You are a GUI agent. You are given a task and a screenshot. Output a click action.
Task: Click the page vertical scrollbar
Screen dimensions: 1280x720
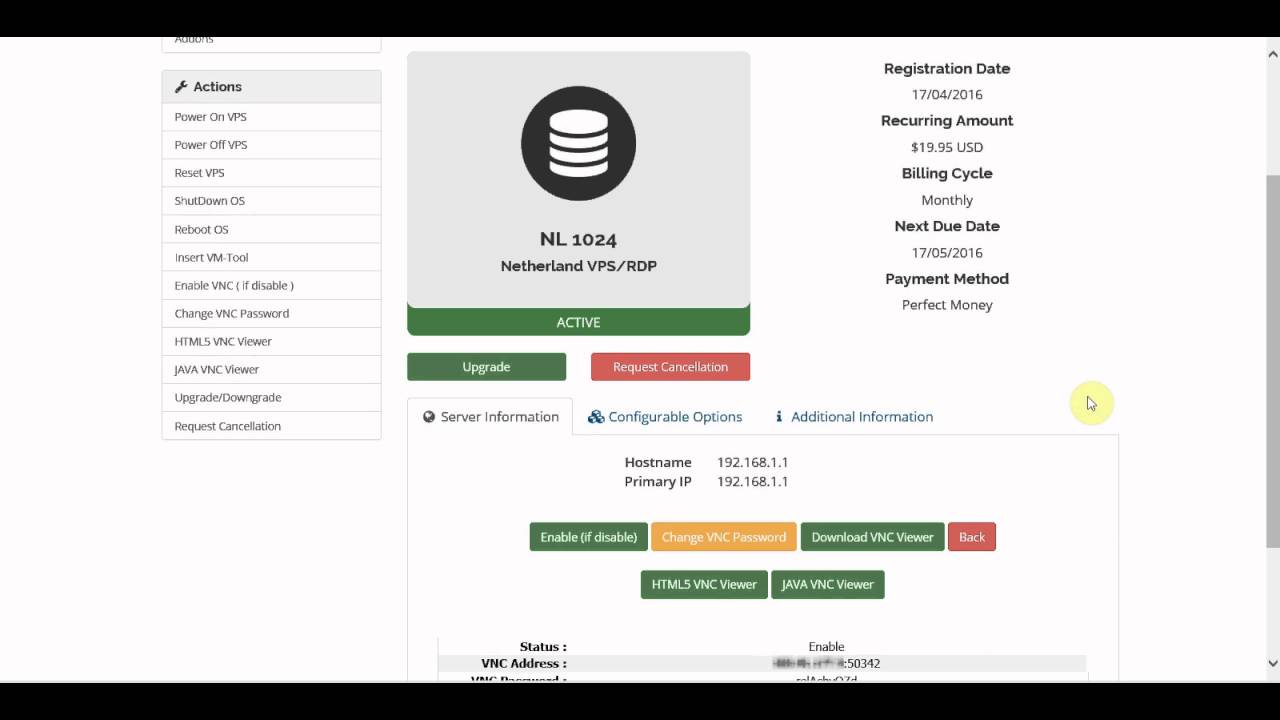pos(1272,360)
